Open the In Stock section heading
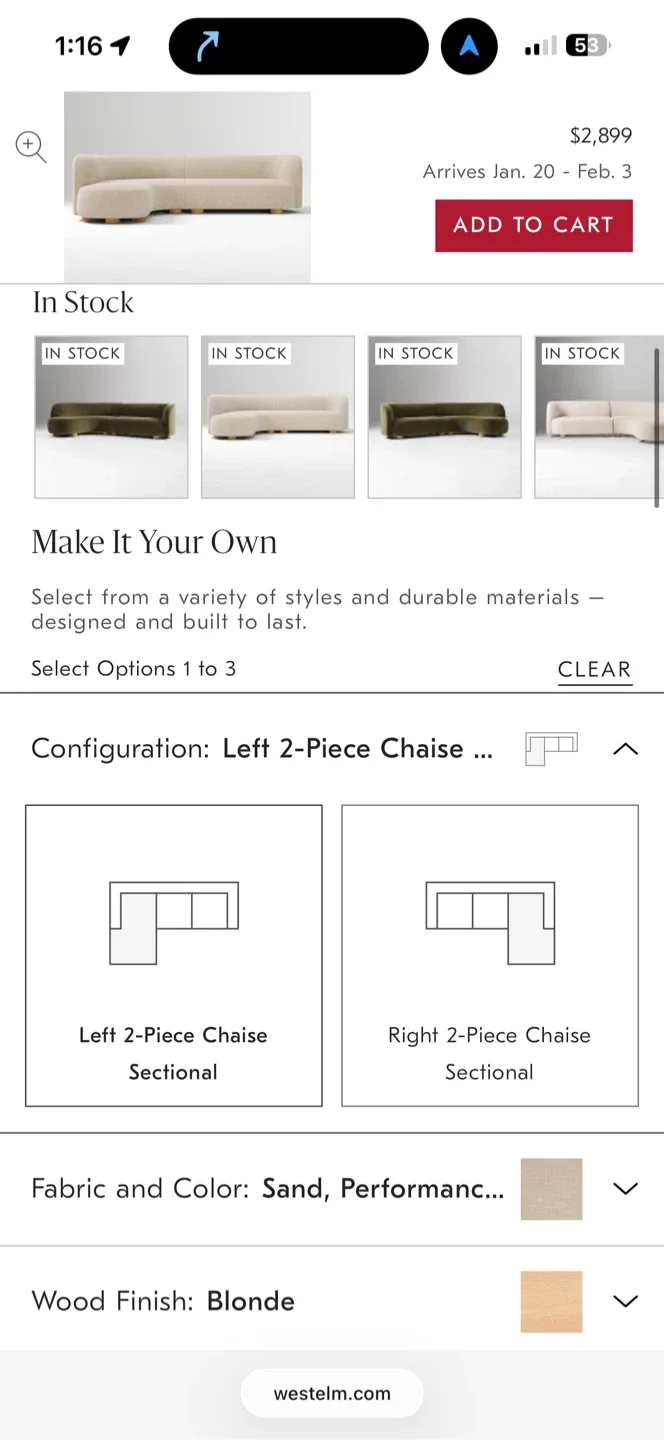The image size is (664, 1440). coord(83,301)
